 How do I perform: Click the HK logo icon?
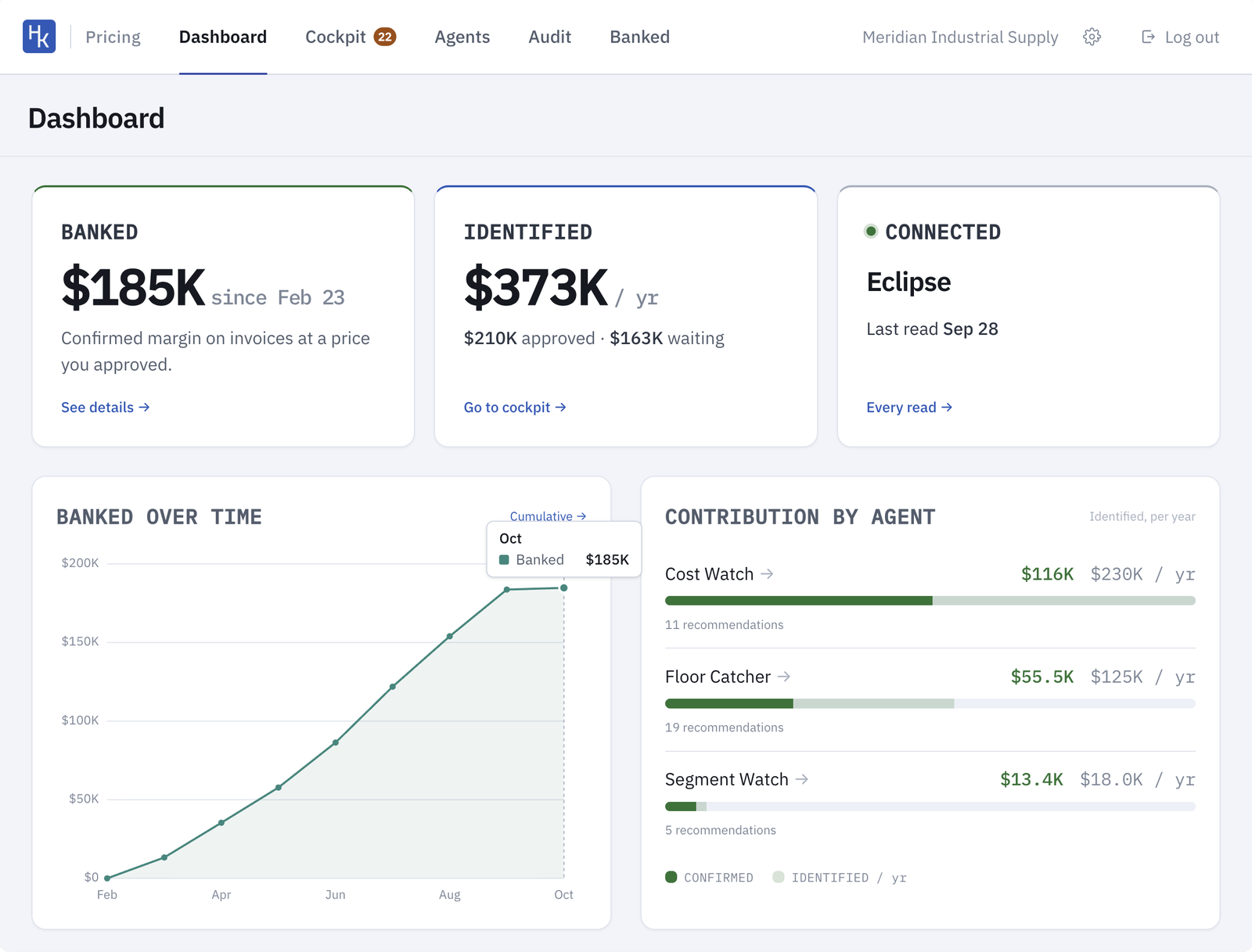point(39,37)
